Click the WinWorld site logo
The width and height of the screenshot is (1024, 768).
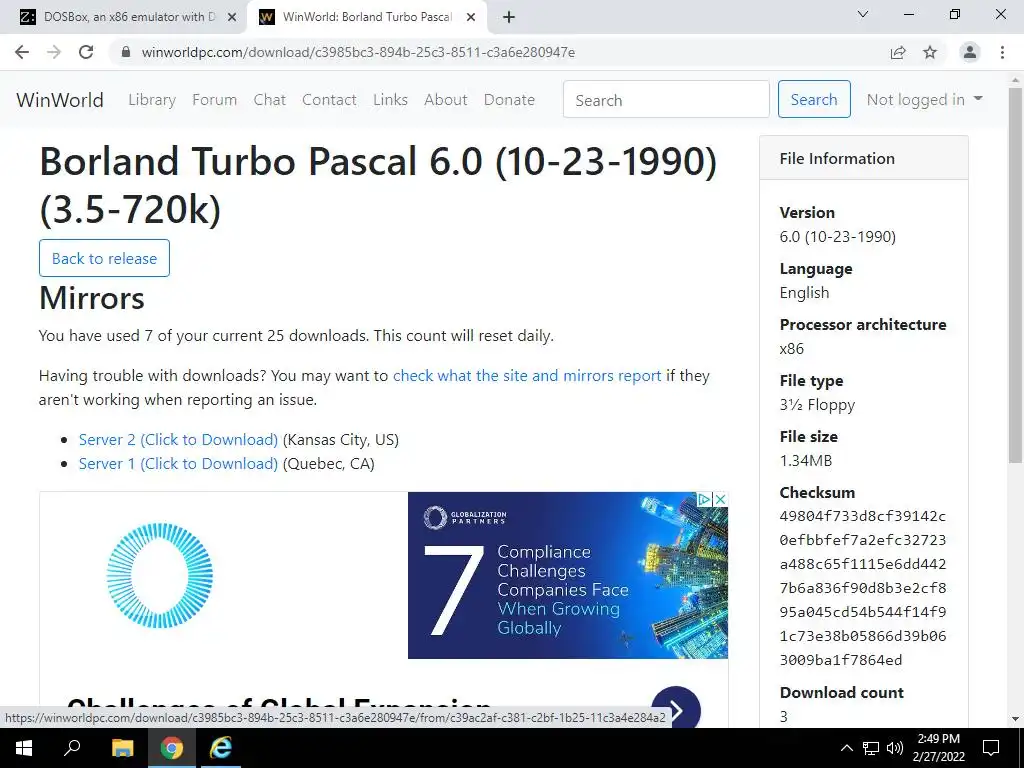pyautogui.click(x=59, y=100)
